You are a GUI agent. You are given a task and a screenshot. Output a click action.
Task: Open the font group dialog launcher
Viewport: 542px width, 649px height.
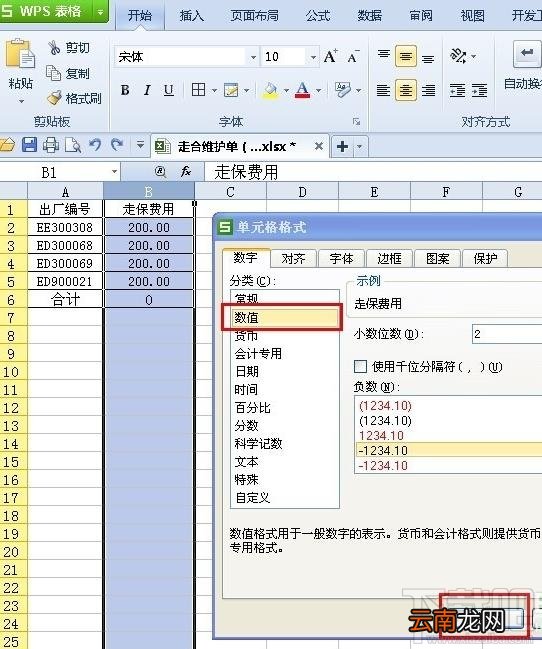[x=357, y=122]
